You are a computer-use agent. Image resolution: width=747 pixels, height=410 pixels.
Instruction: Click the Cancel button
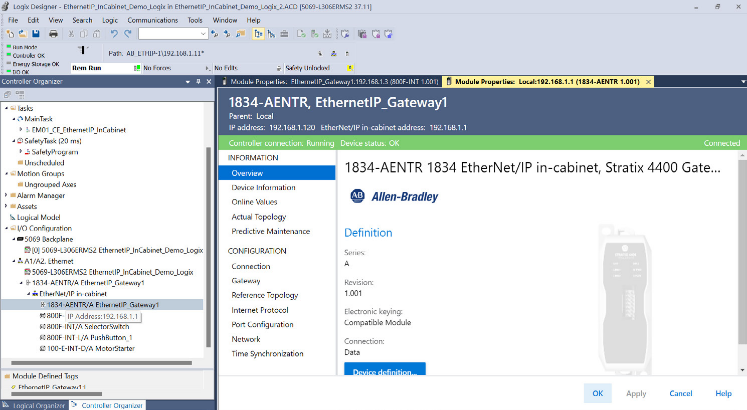[681, 393]
